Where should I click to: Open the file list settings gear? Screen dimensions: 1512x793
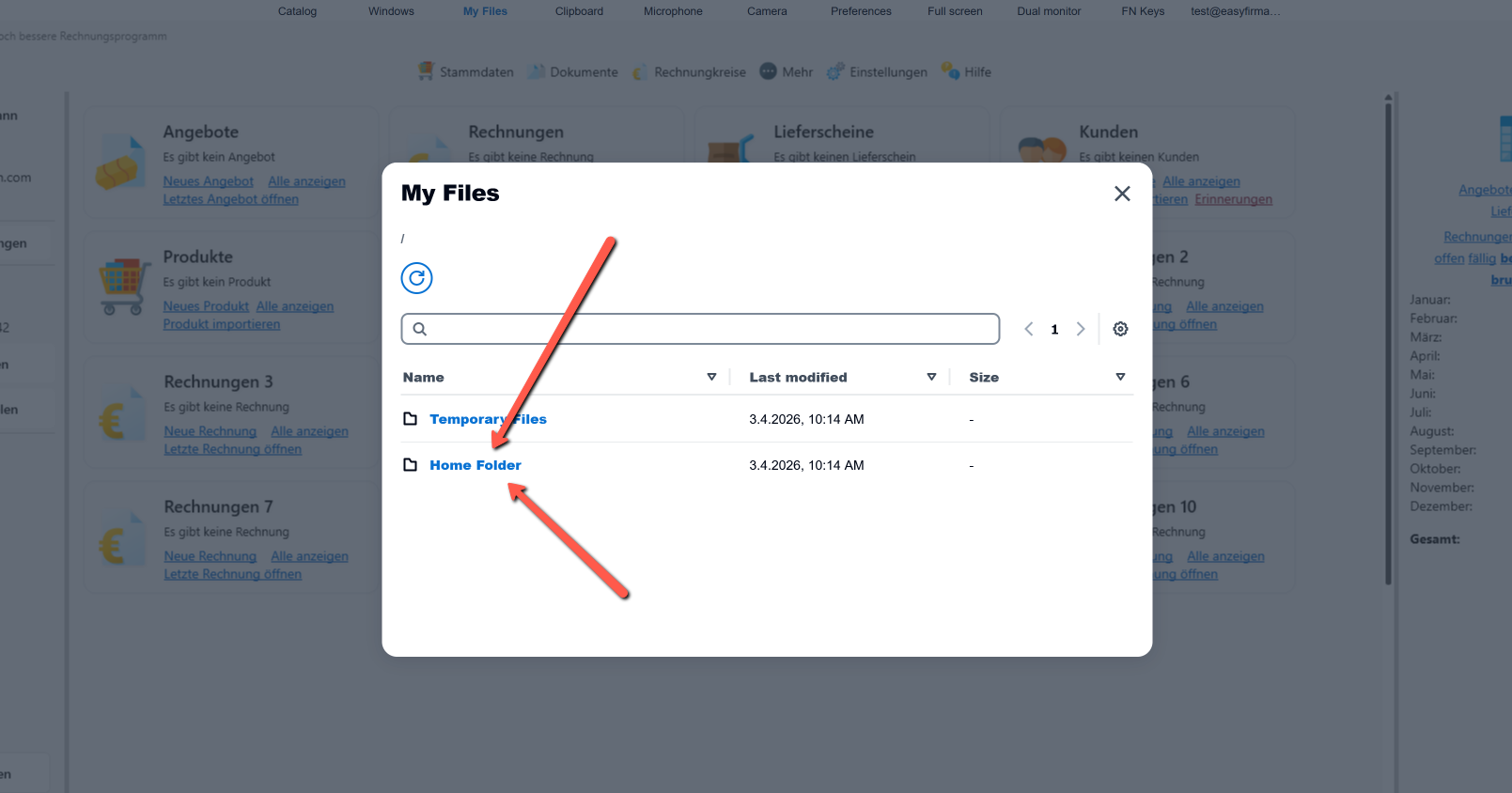pyautogui.click(x=1120, y=329)
